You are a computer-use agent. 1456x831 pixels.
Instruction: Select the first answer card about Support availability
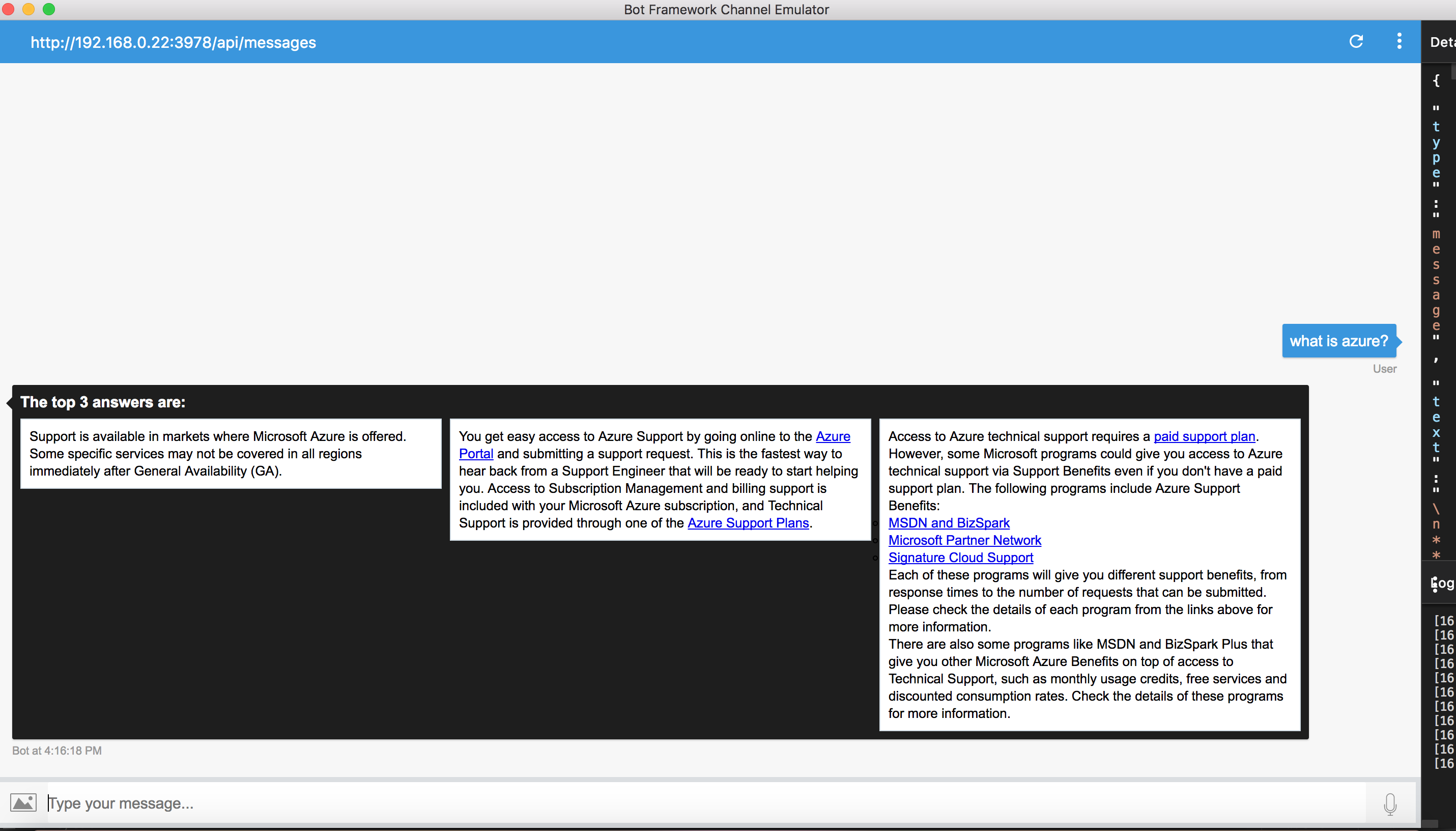tap(231, 454)
